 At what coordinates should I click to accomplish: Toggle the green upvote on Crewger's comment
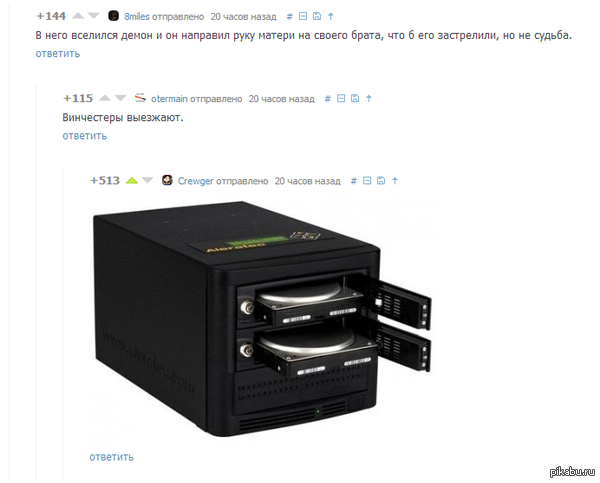tap(132, 180)
